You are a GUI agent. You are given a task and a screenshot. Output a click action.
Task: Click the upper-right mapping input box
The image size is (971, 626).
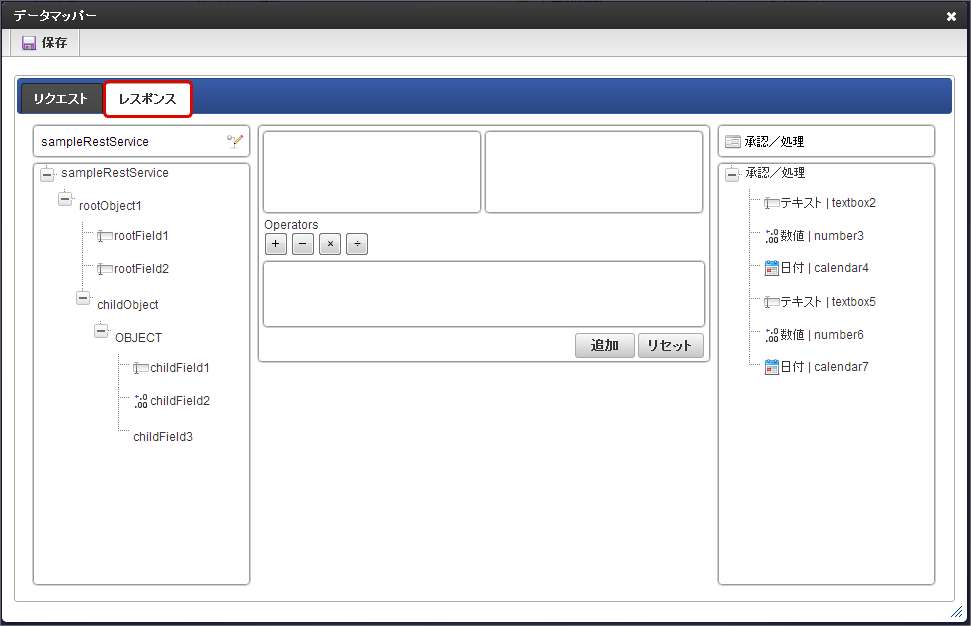pos(593,172)
